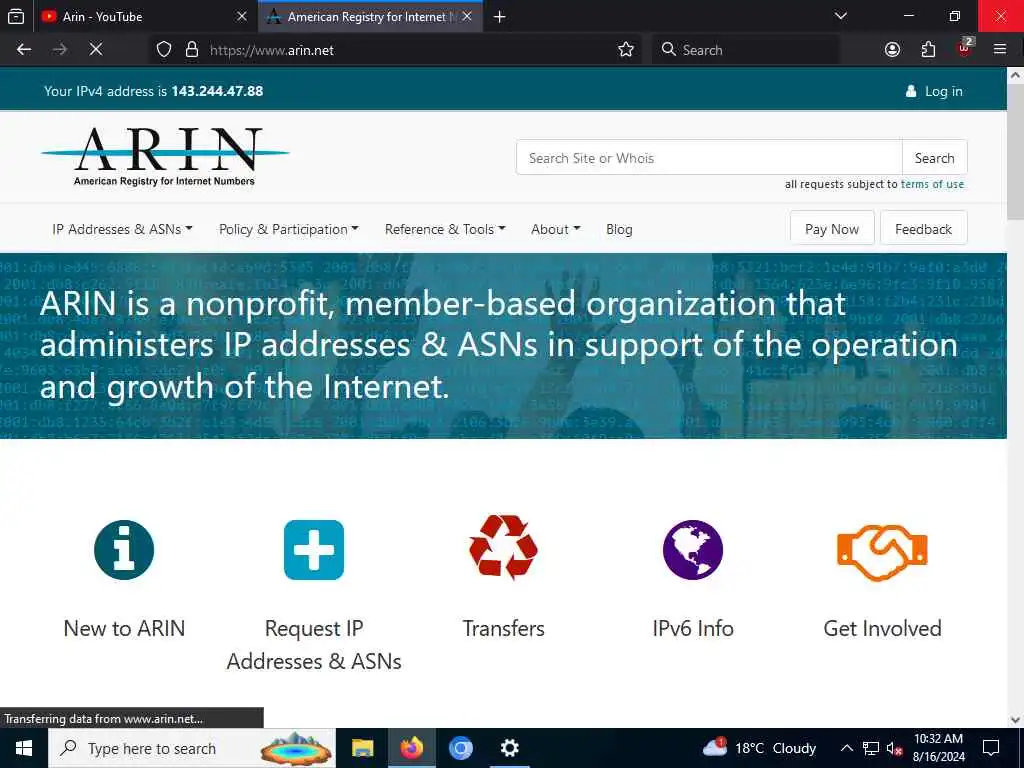The width and height of the screenshot is (1024, 768).
Task: Open the Firefox account icon
Action: point(892,50)
